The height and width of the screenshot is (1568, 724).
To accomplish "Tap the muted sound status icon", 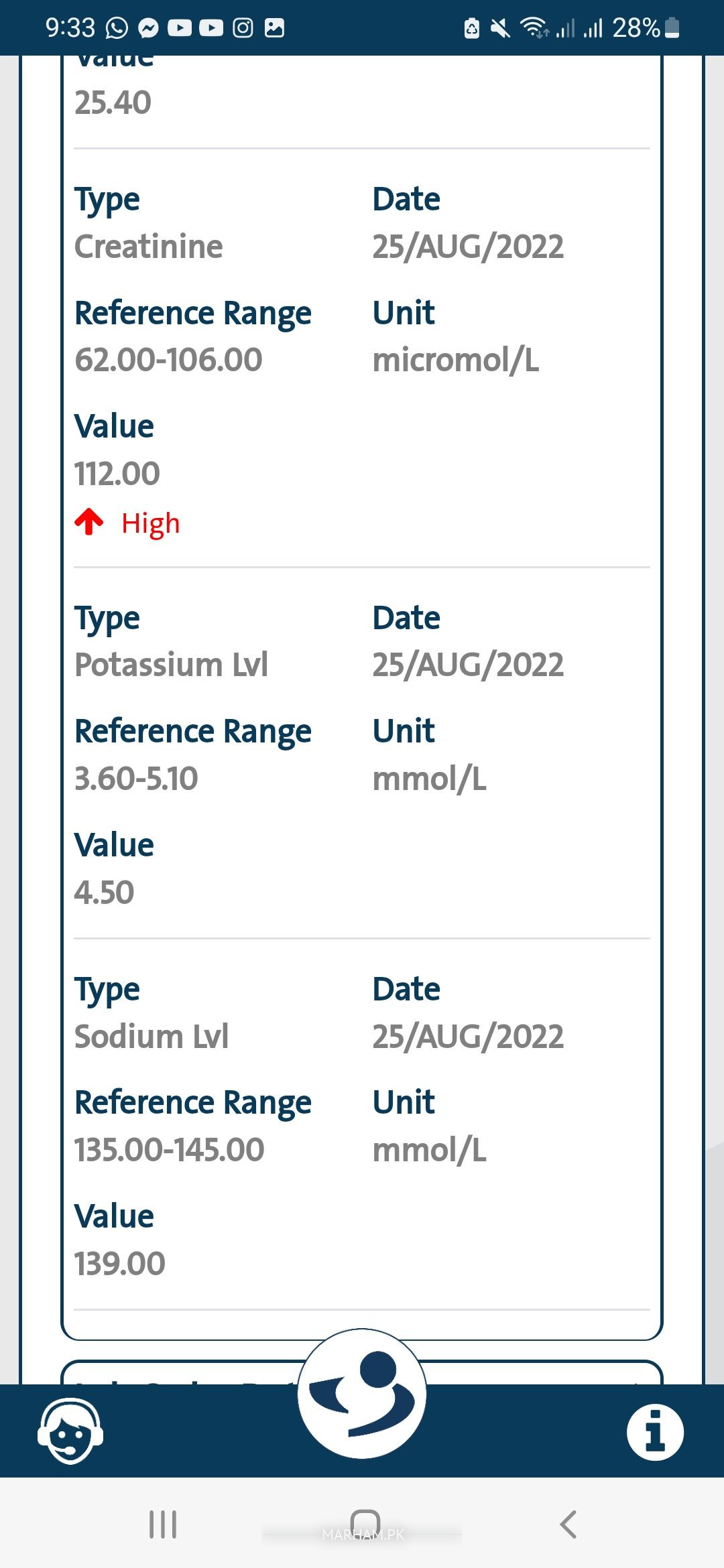I will (x=500, y=27).
